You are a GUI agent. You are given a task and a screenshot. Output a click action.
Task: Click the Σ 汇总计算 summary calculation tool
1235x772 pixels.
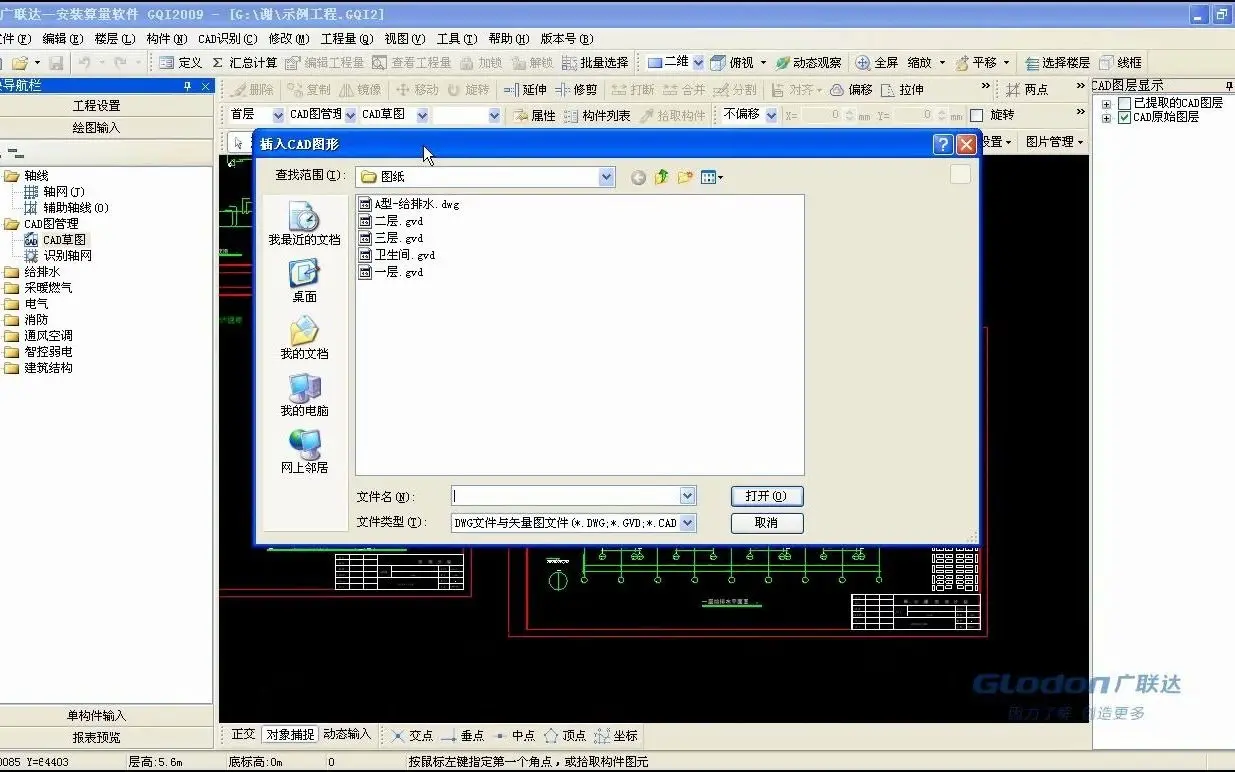245,62
